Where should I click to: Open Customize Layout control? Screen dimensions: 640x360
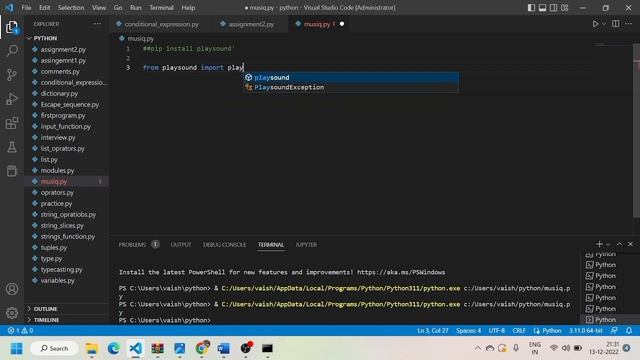coord(565,8)
